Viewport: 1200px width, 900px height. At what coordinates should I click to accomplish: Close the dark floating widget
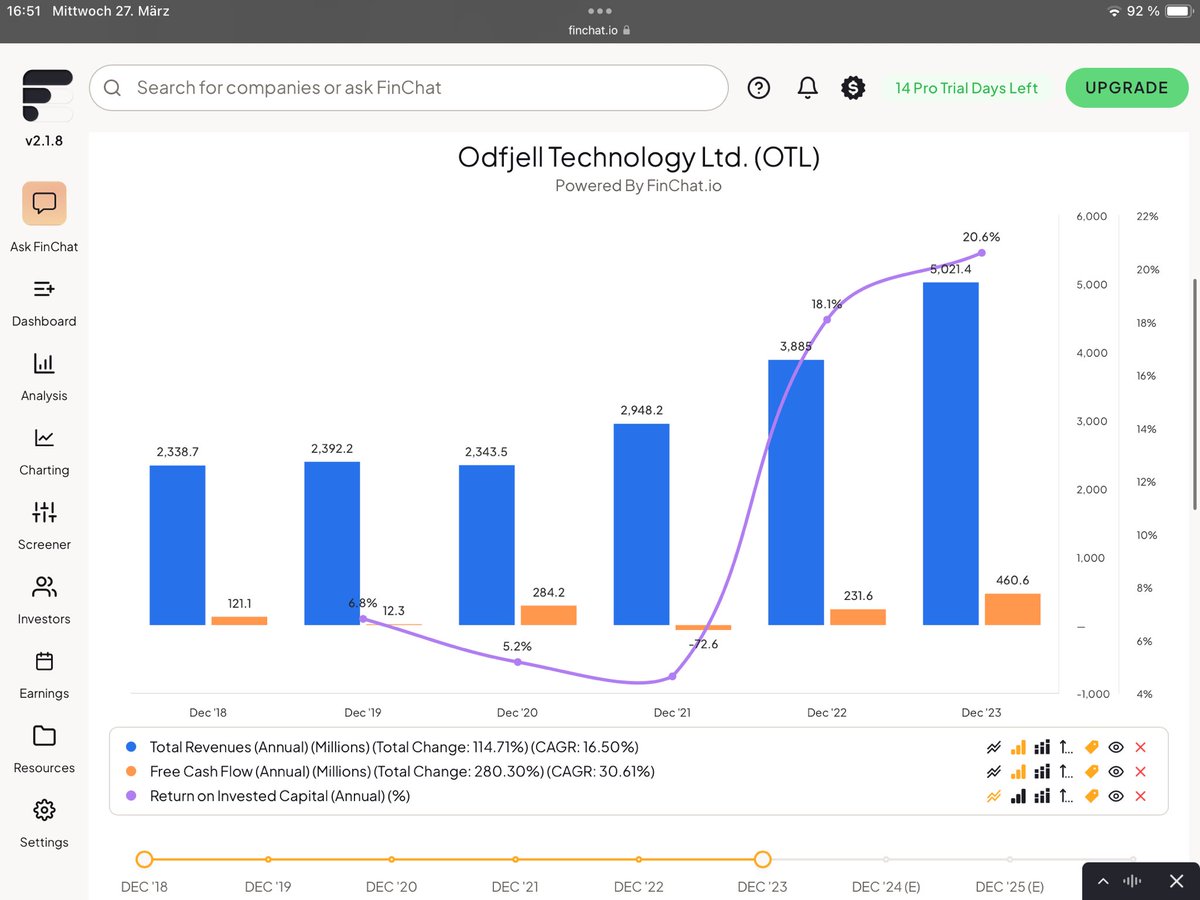(1176, 881)
